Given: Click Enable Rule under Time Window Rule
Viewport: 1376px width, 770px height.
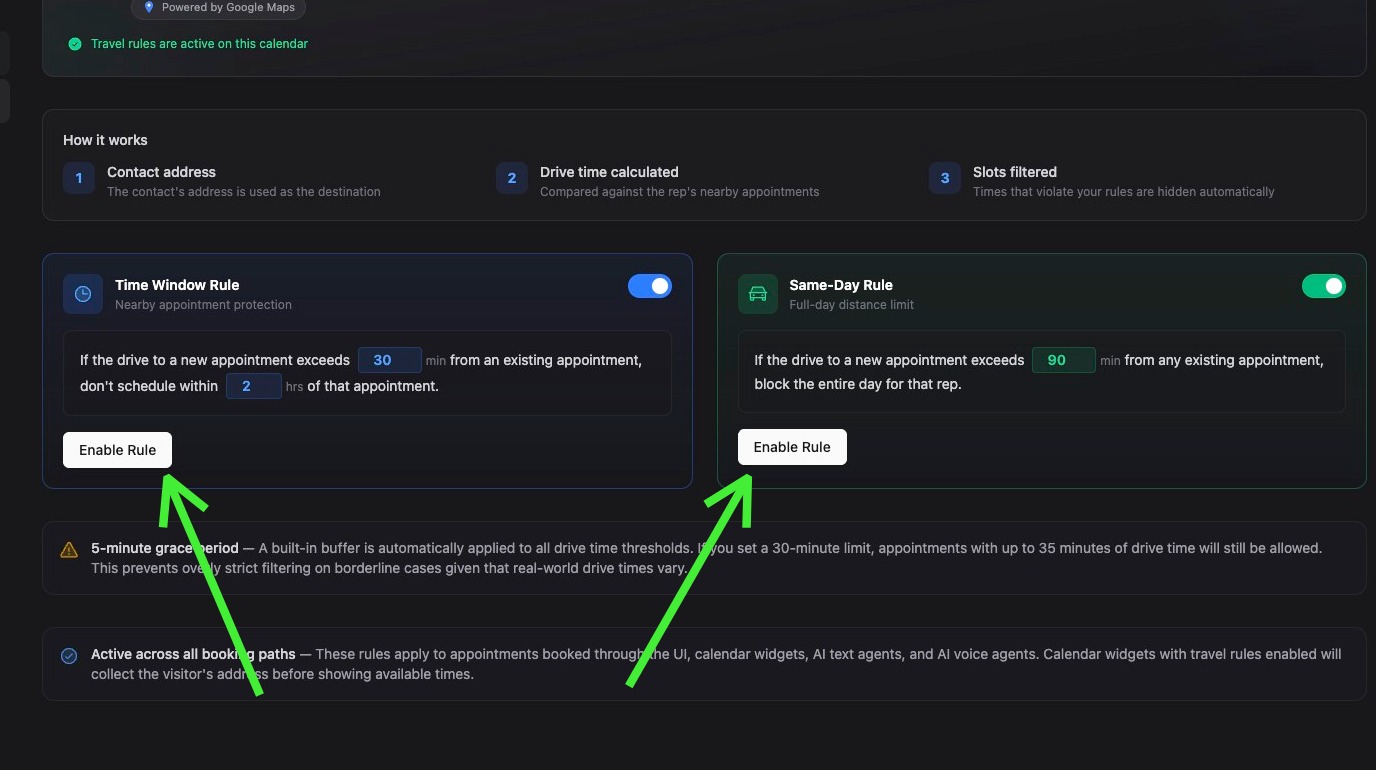Looking at the screenshot, I should click(117, 450).
